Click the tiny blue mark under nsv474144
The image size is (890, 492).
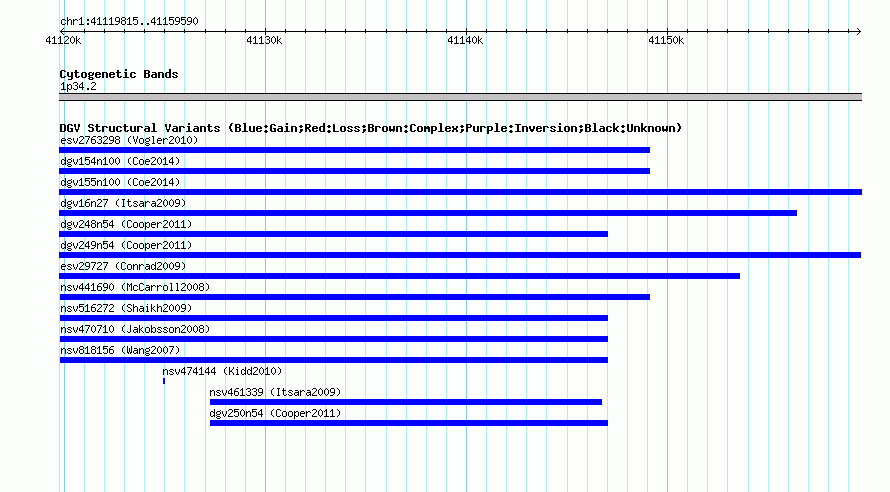click(164, 381)
